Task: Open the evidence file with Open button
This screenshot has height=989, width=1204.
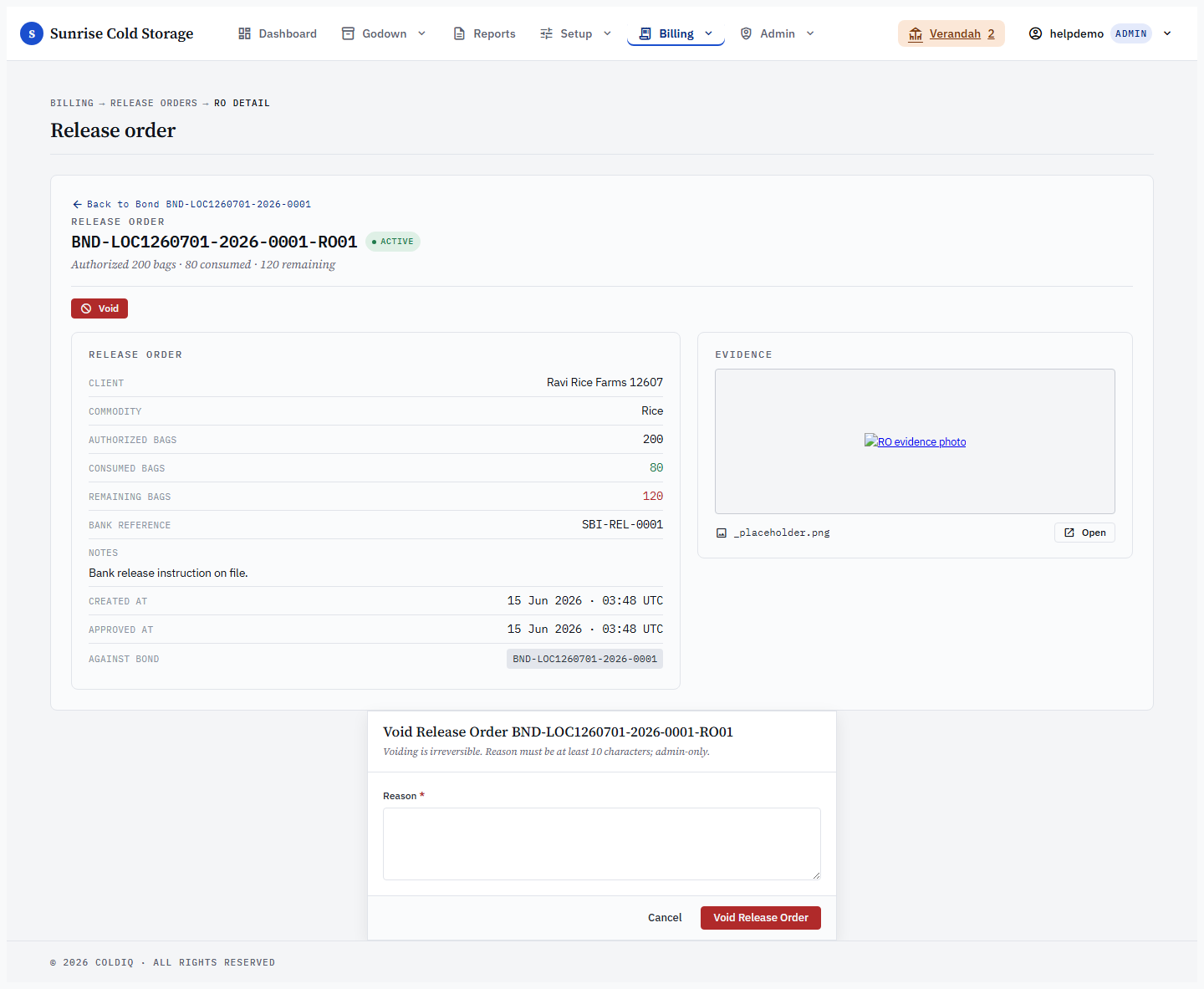Action: pos(1084,533)
